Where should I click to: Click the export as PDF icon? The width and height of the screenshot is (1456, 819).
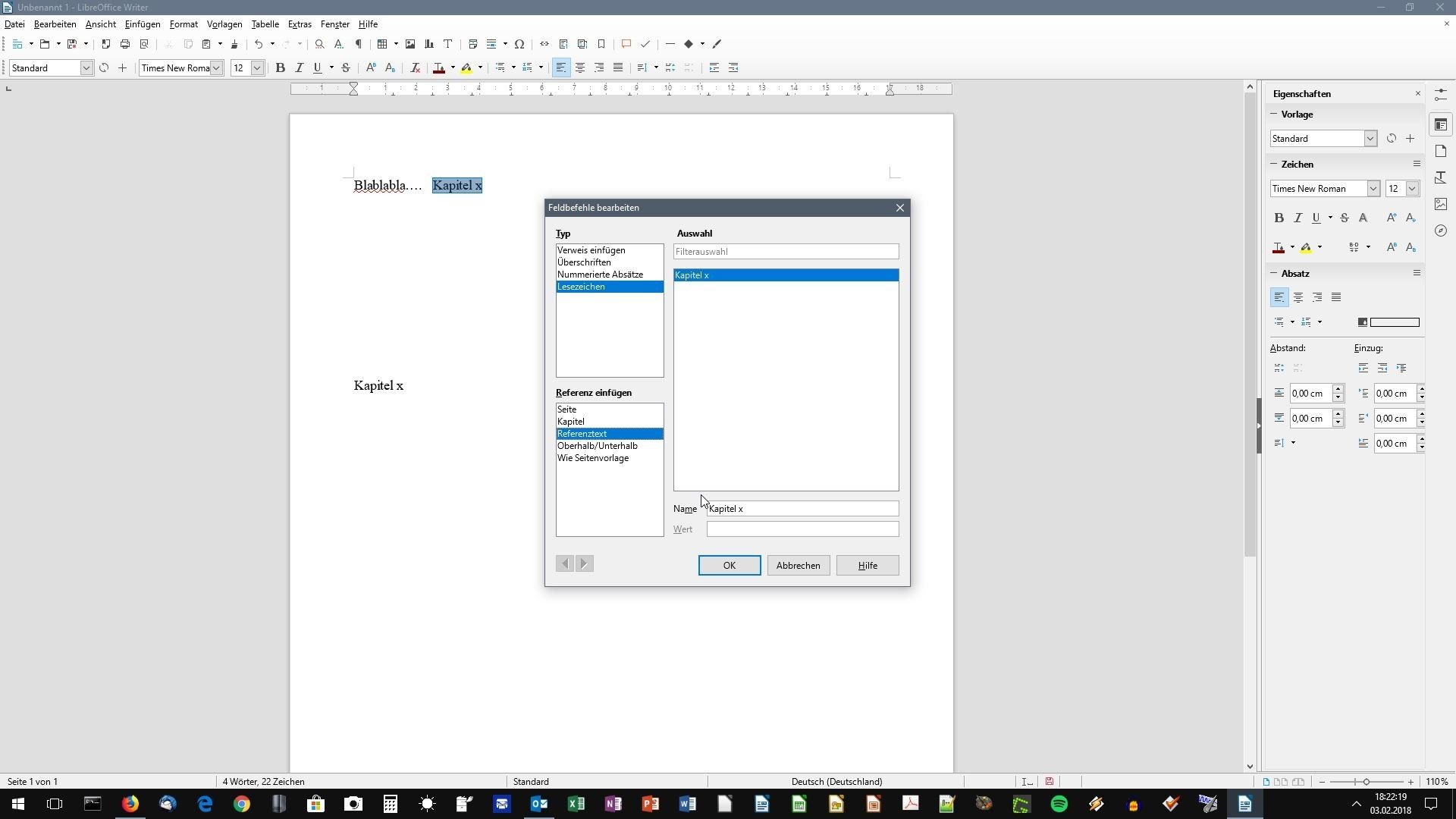click(x=106, y=44)
